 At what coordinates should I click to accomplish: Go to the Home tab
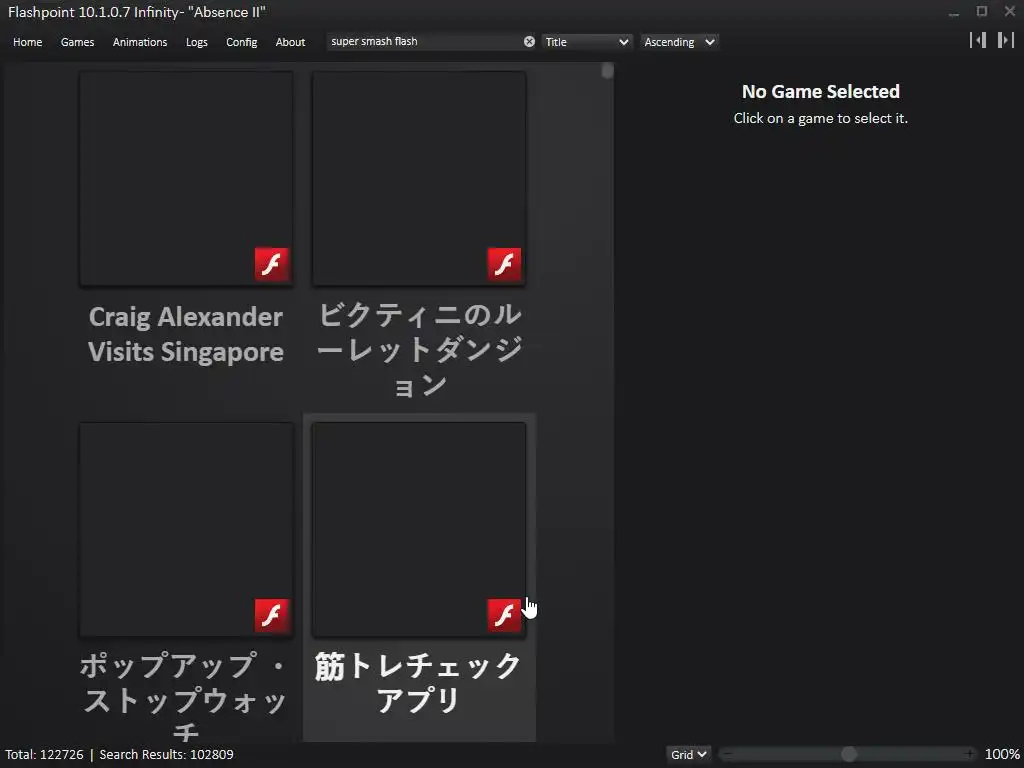[x=27, y=42]
